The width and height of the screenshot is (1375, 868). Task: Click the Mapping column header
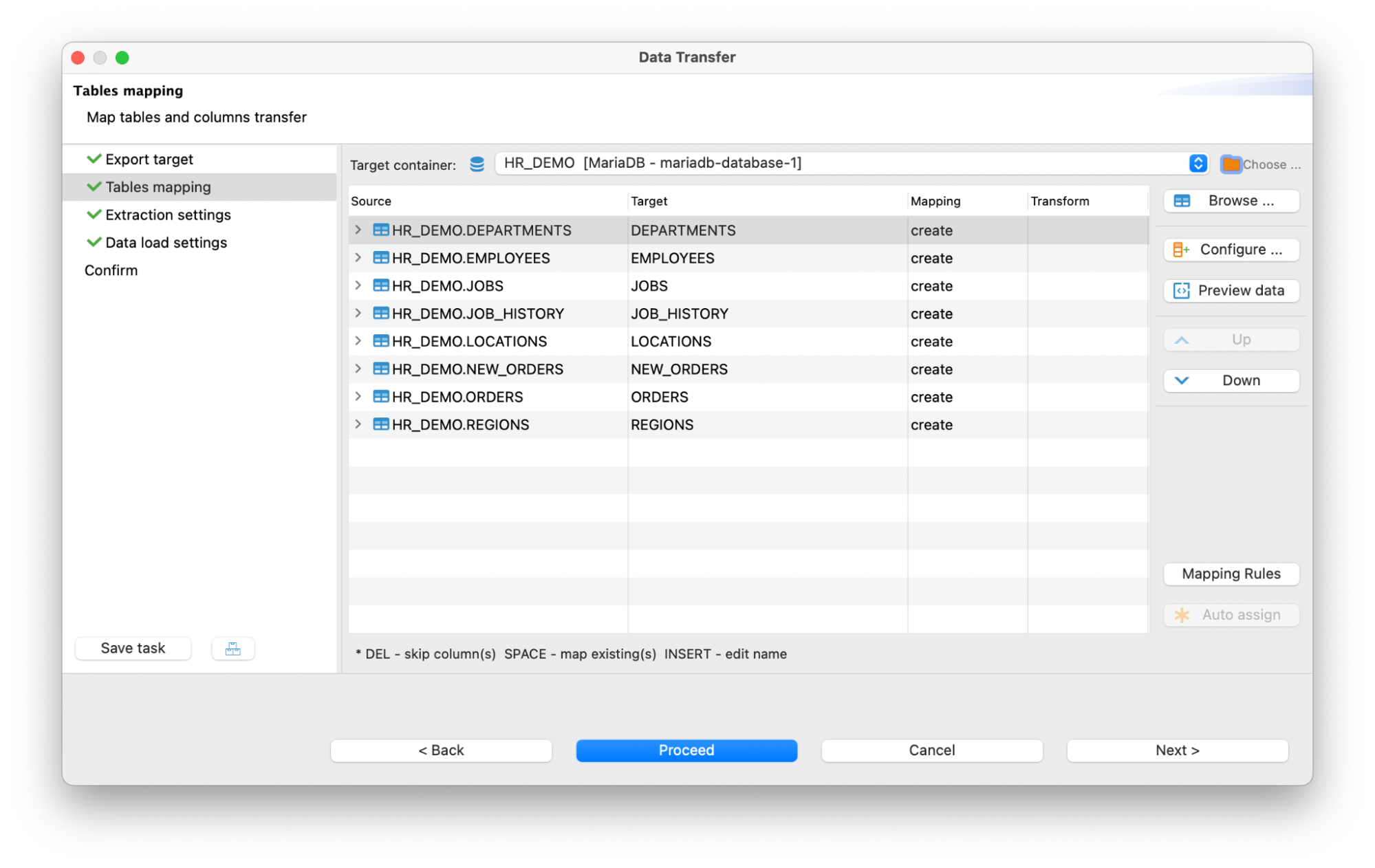(968, 201)
